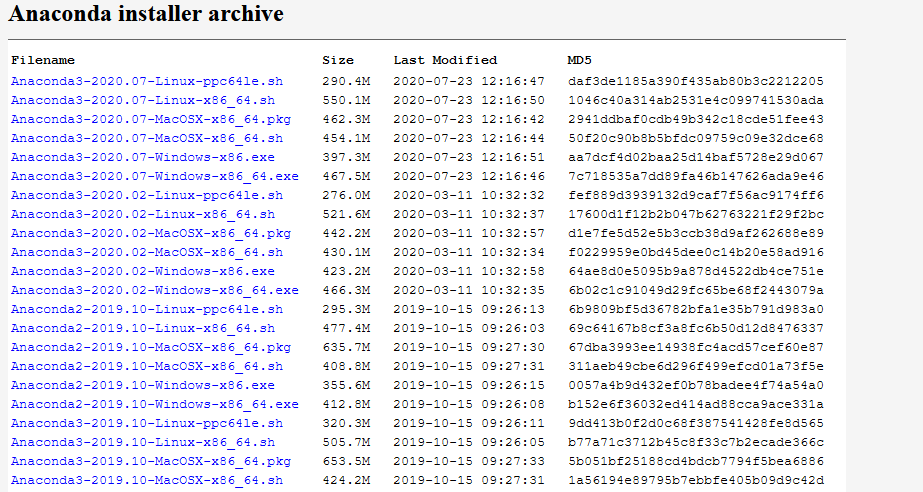Screen dimensions: 923x492
Task: Select MD5 hash 50f20c90b8b5bfdc09759c09e32dce68
Action: coord(696,138)
